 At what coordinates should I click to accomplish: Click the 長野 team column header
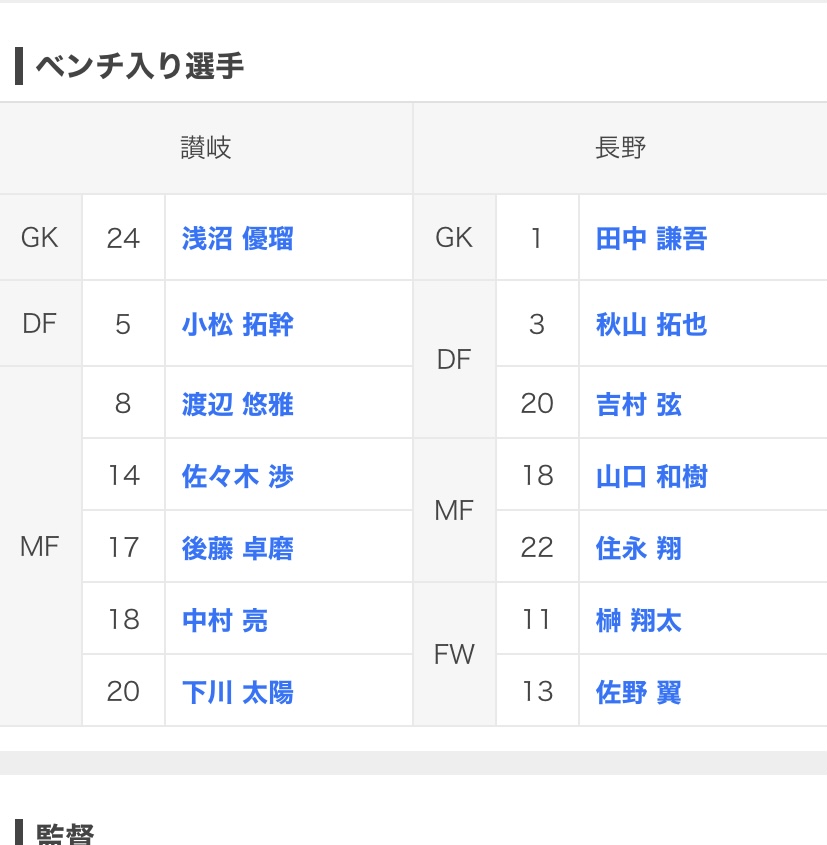pos(620,148)
